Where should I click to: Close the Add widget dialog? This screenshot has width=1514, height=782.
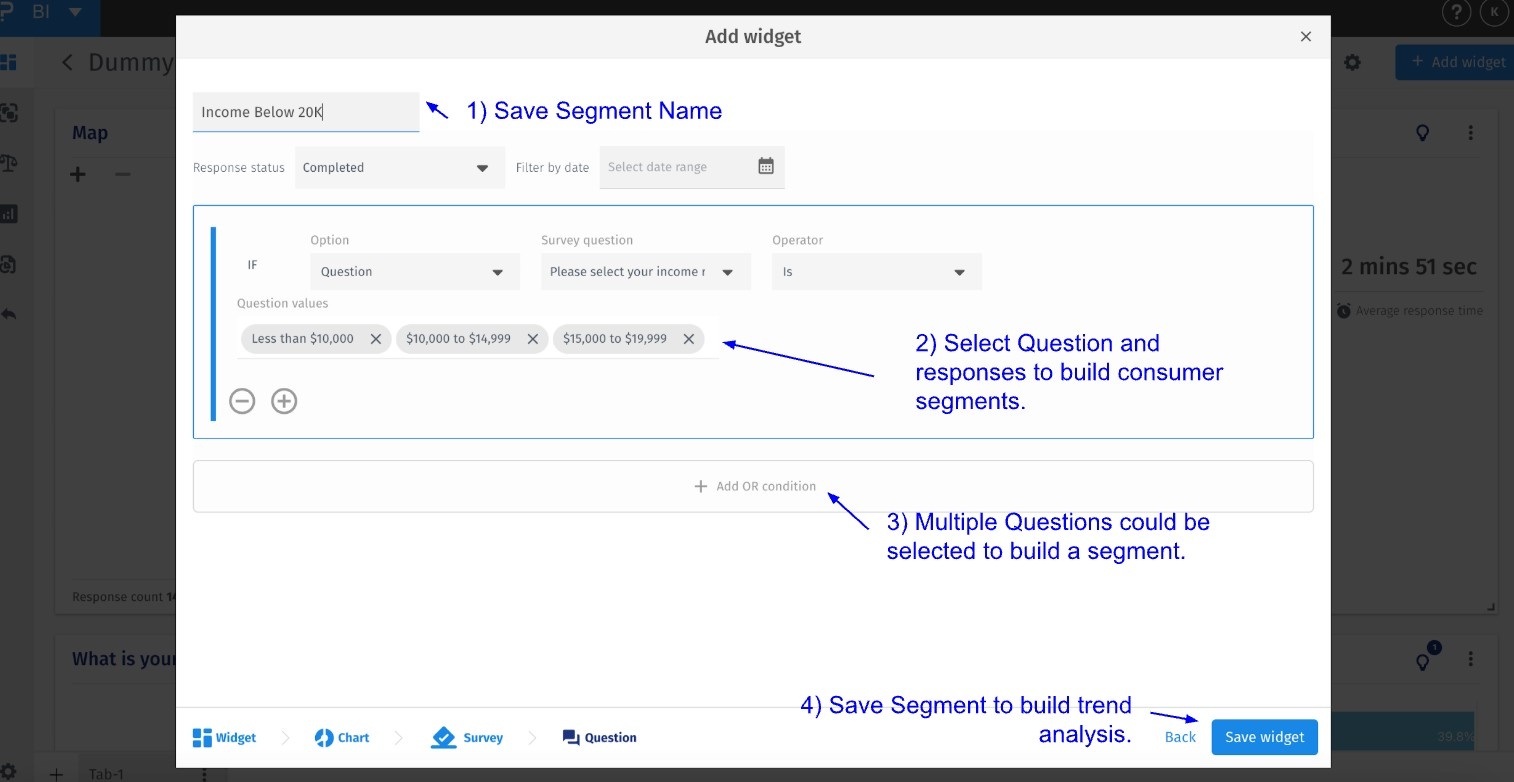(1305, 37)
